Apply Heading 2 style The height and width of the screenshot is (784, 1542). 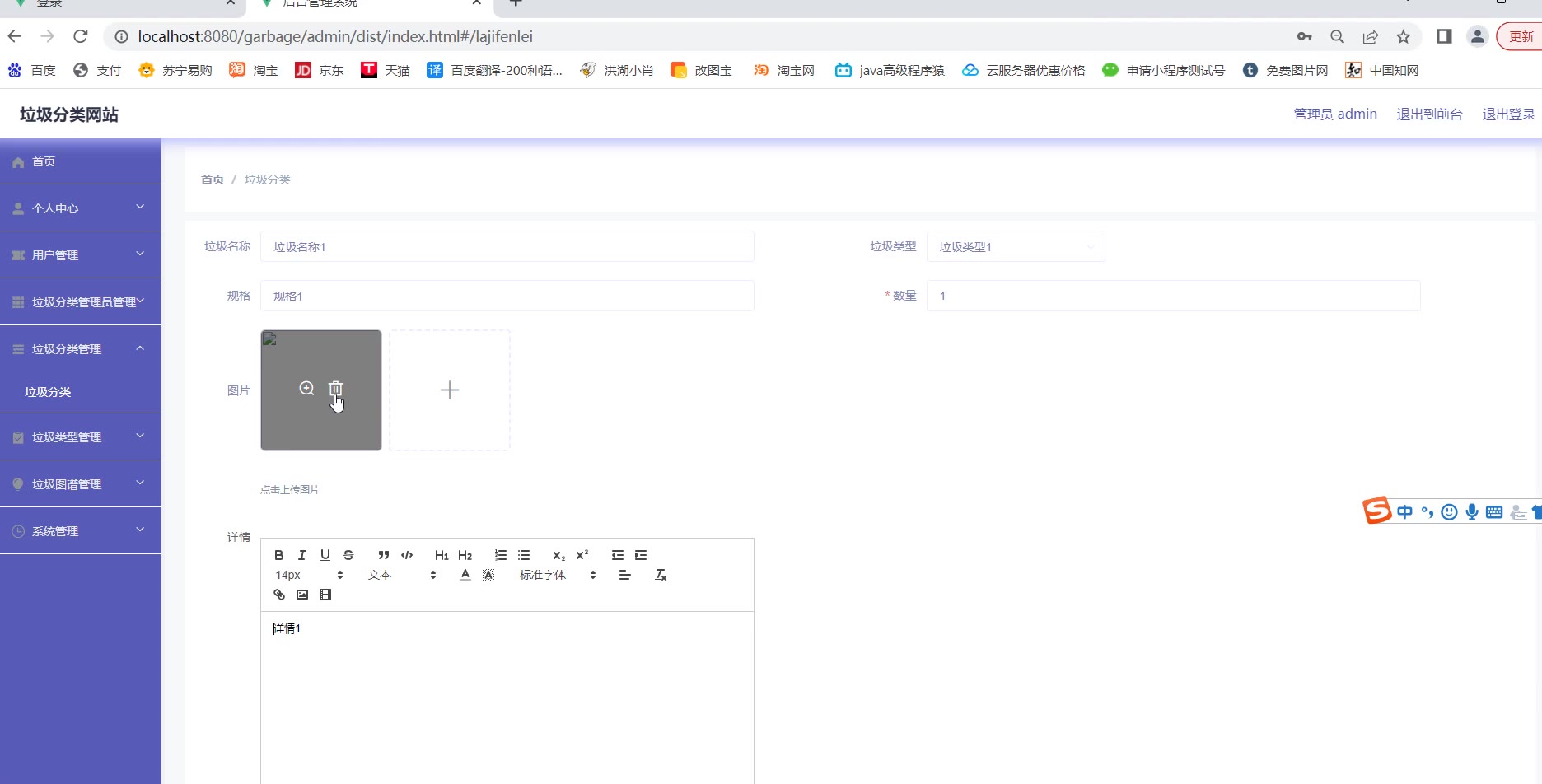[x=465, y=555]
